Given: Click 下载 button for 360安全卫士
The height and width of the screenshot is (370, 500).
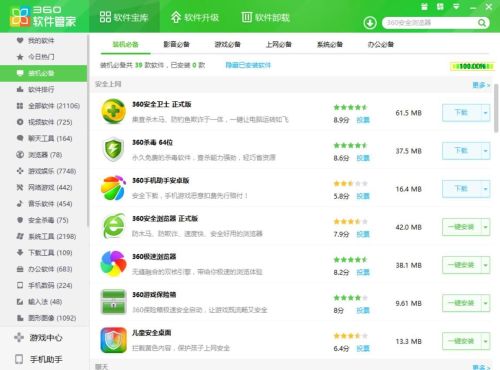Looking at the screenshot, I should click(x=462, y=113).
